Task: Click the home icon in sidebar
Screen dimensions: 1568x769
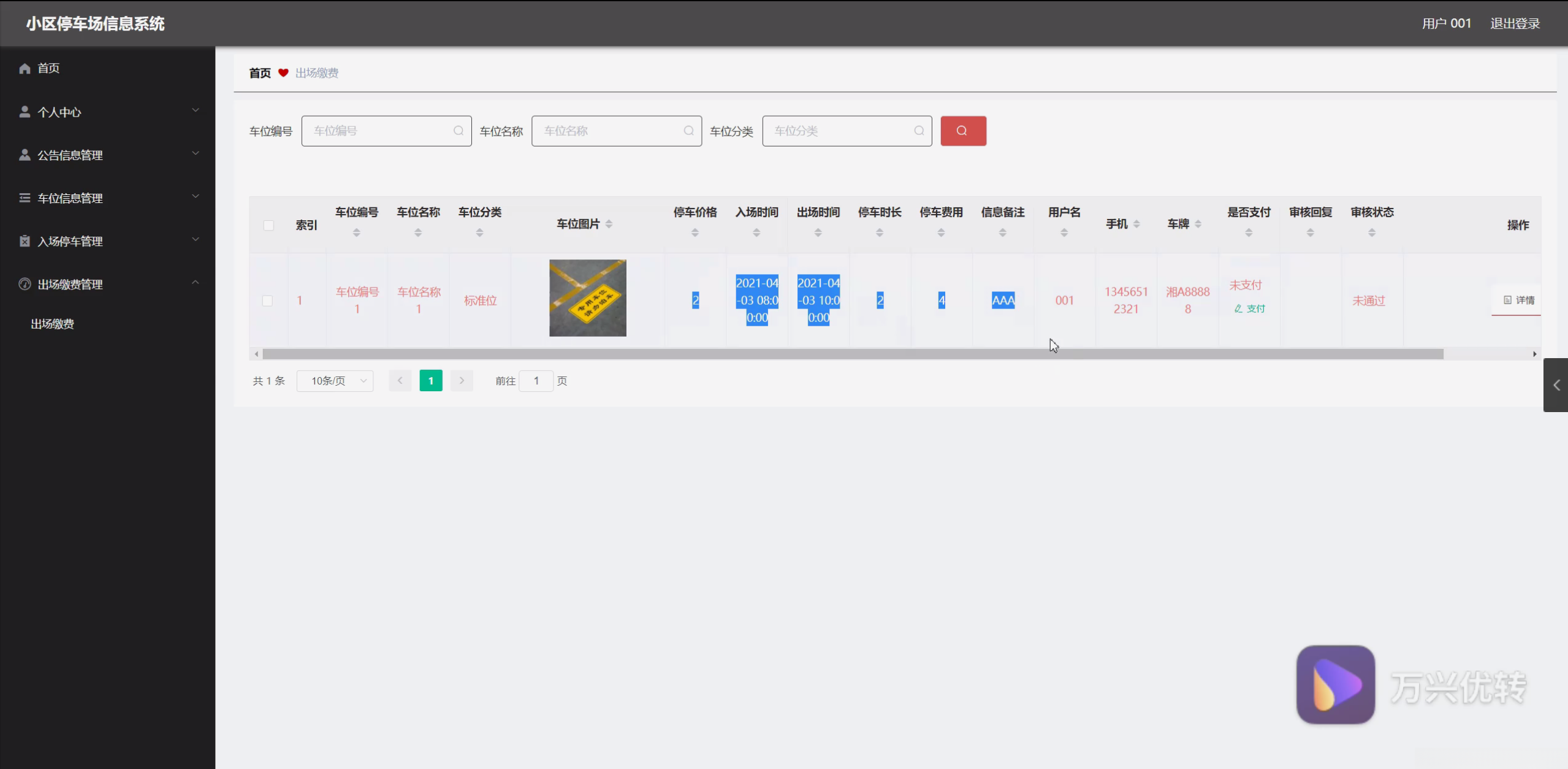Action: coord(25,69)
